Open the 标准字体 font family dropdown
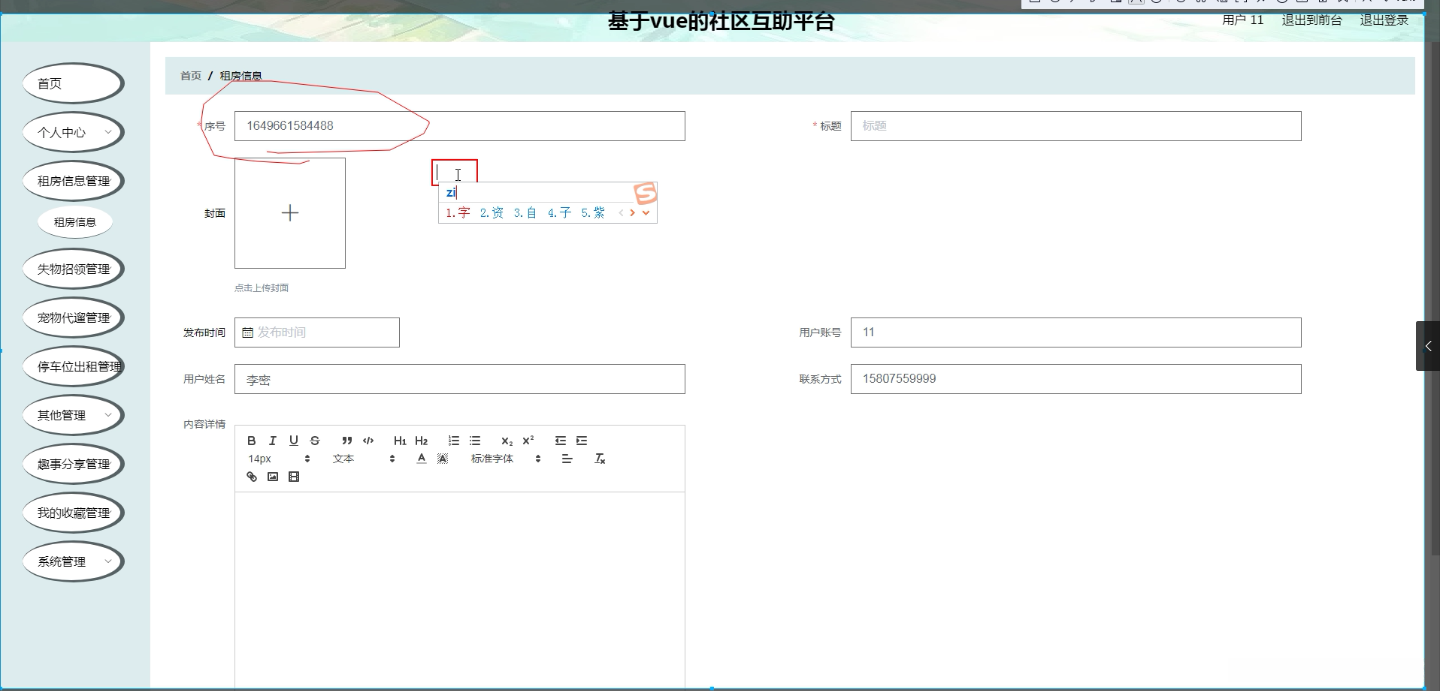Screen dimensions: 1440x691 coord(506,459)
